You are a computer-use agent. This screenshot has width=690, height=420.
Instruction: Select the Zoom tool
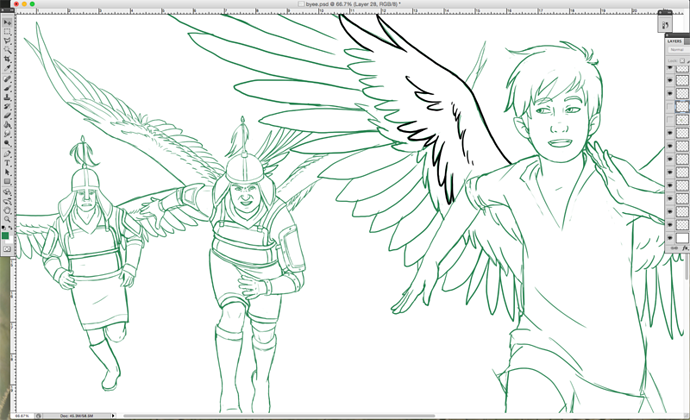click(7, 220)
